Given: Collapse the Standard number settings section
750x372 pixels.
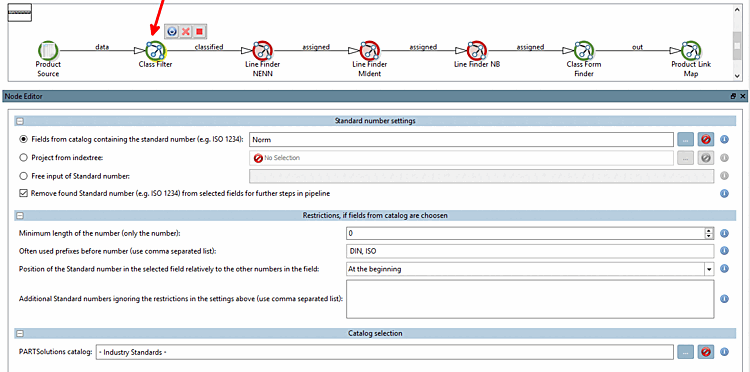Looking at the screenshot, I should point(20,121).
